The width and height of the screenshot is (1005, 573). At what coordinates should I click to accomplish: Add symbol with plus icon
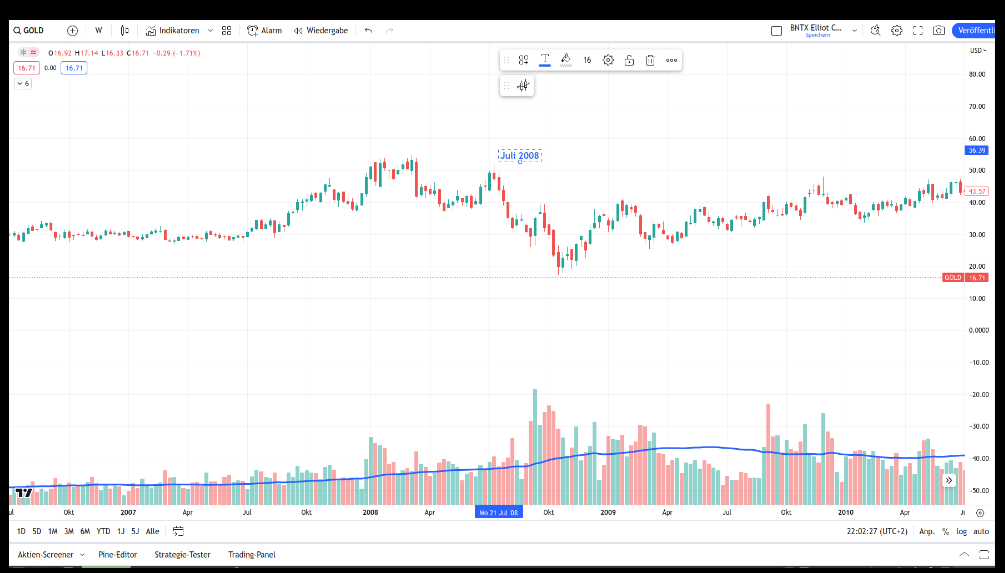pyautogui.click(x=72, y=31)
